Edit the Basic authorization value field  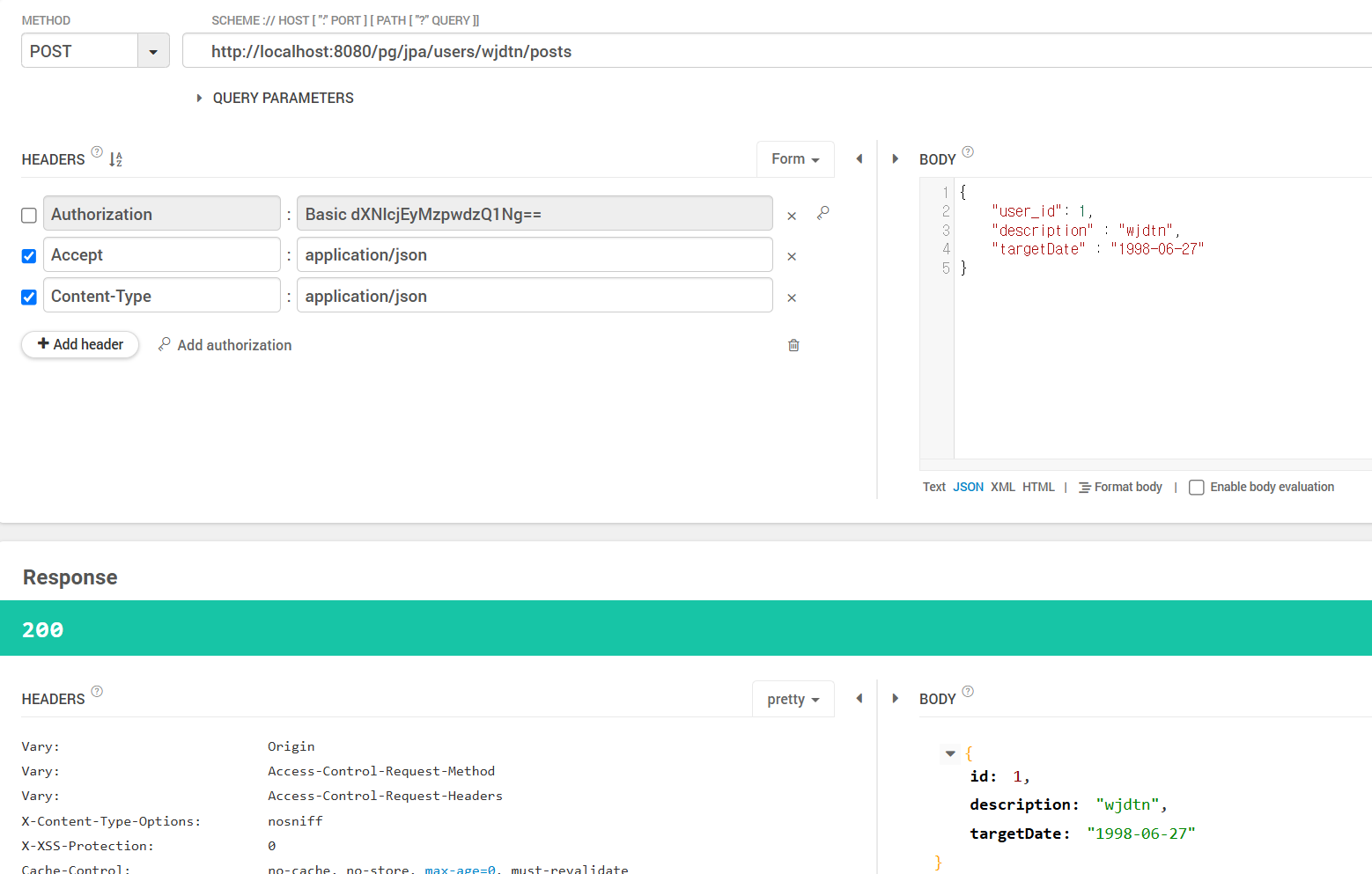click(535, 214)
